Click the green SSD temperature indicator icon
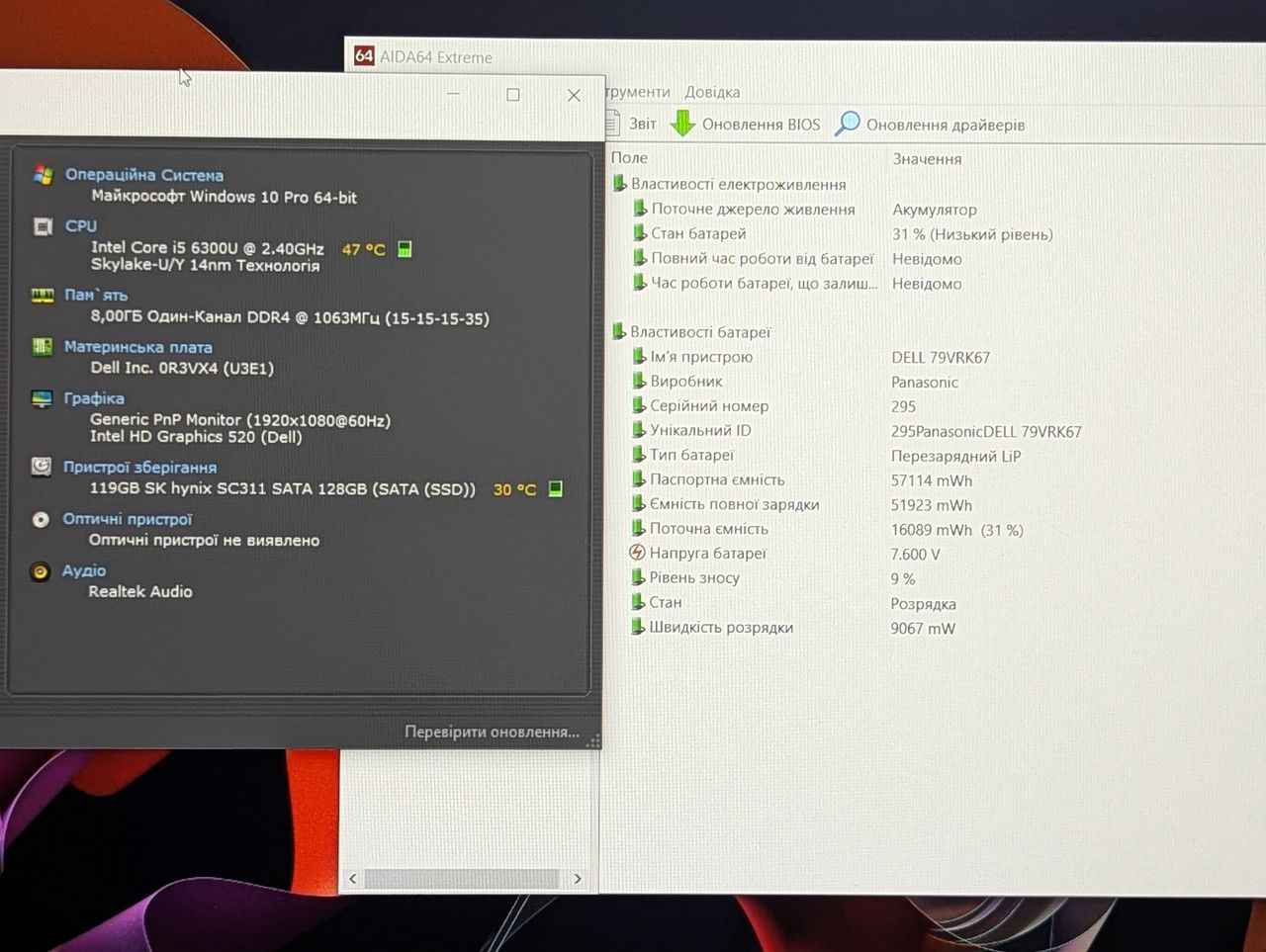Screen dimensions: 1266x952 point(556,488)
